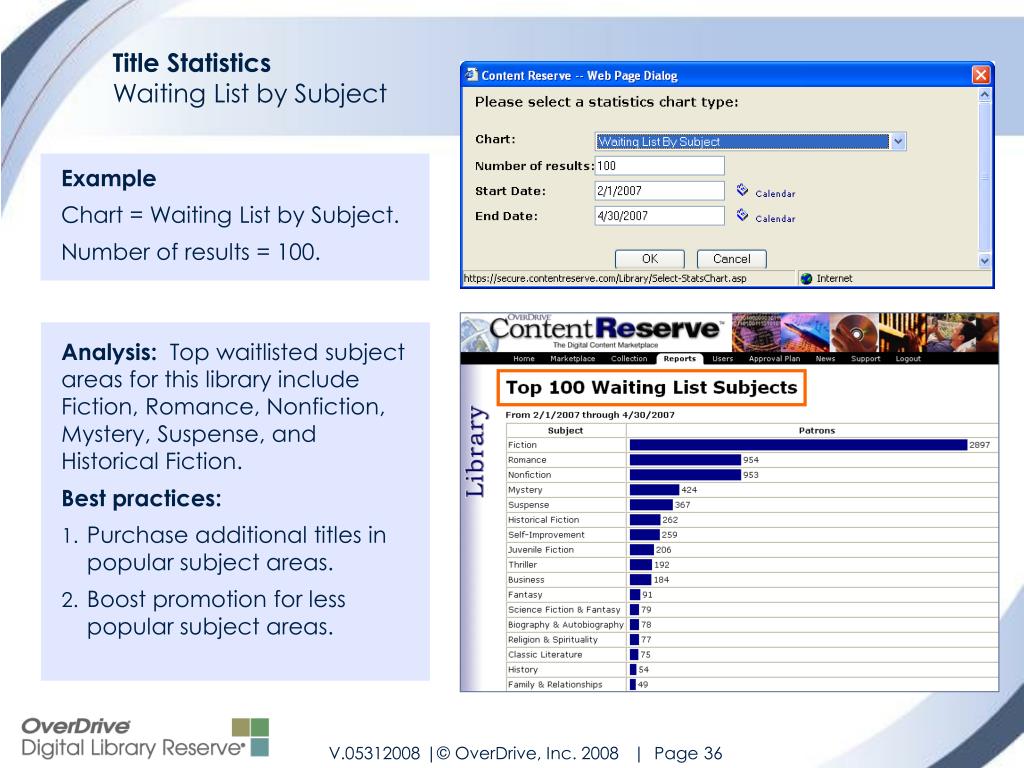Viewport: 1024px width, 768px height.
Task: Click the OverDrive Digital Library Reserve logo
Action: (145, 737)
